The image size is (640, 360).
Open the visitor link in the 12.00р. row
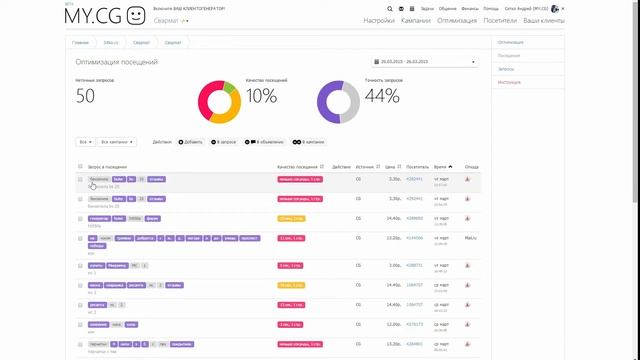[x=415, y=324]
